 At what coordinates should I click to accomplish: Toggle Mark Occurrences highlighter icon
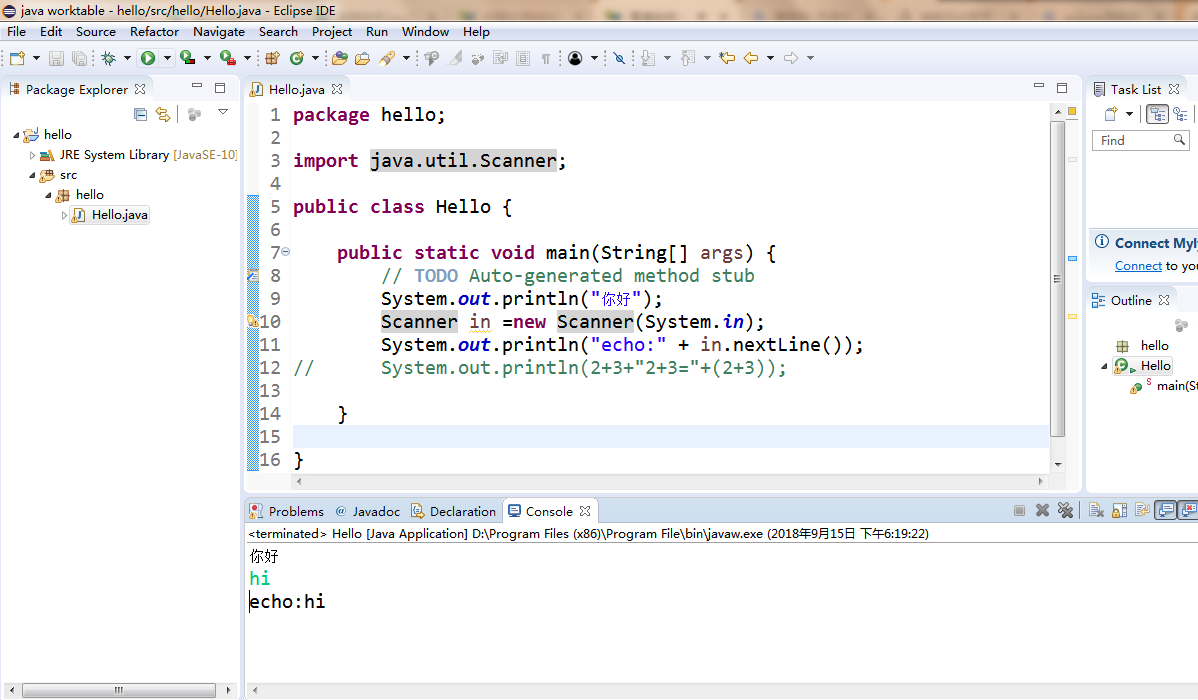(x=455, y=58)
